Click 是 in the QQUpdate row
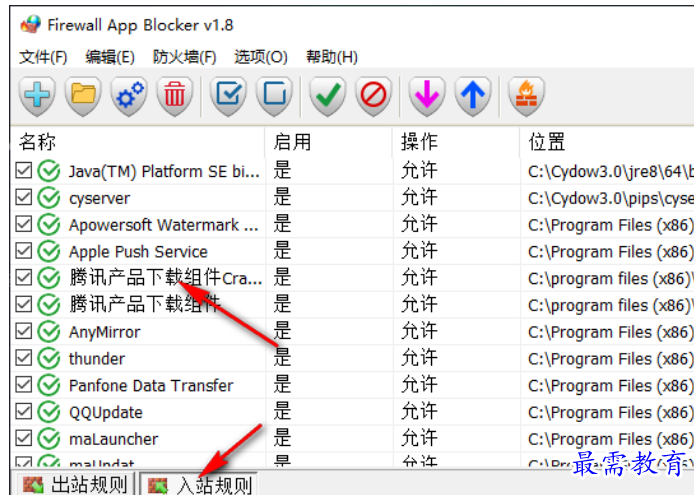Viewport: 694px width, 495px height. 282,411
